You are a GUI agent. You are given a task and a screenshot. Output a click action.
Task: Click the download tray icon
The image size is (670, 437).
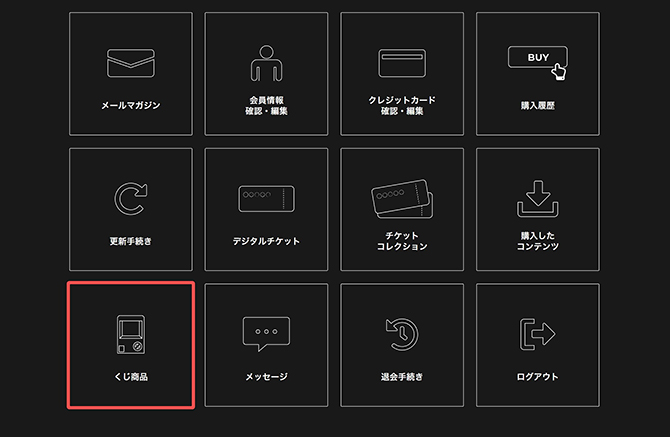(x=538, y=199)
